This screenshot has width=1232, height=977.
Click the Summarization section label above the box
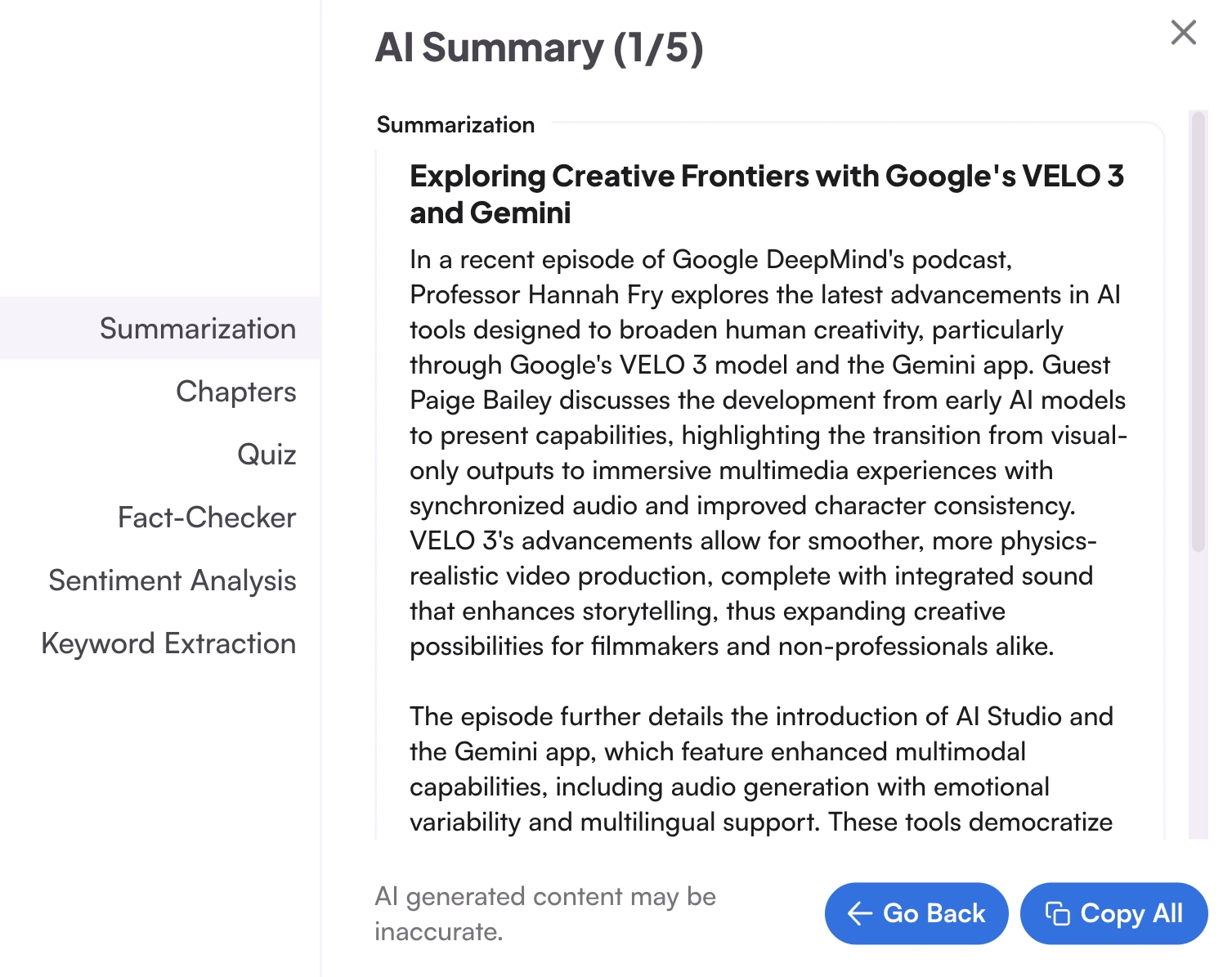tap(455, 124)
